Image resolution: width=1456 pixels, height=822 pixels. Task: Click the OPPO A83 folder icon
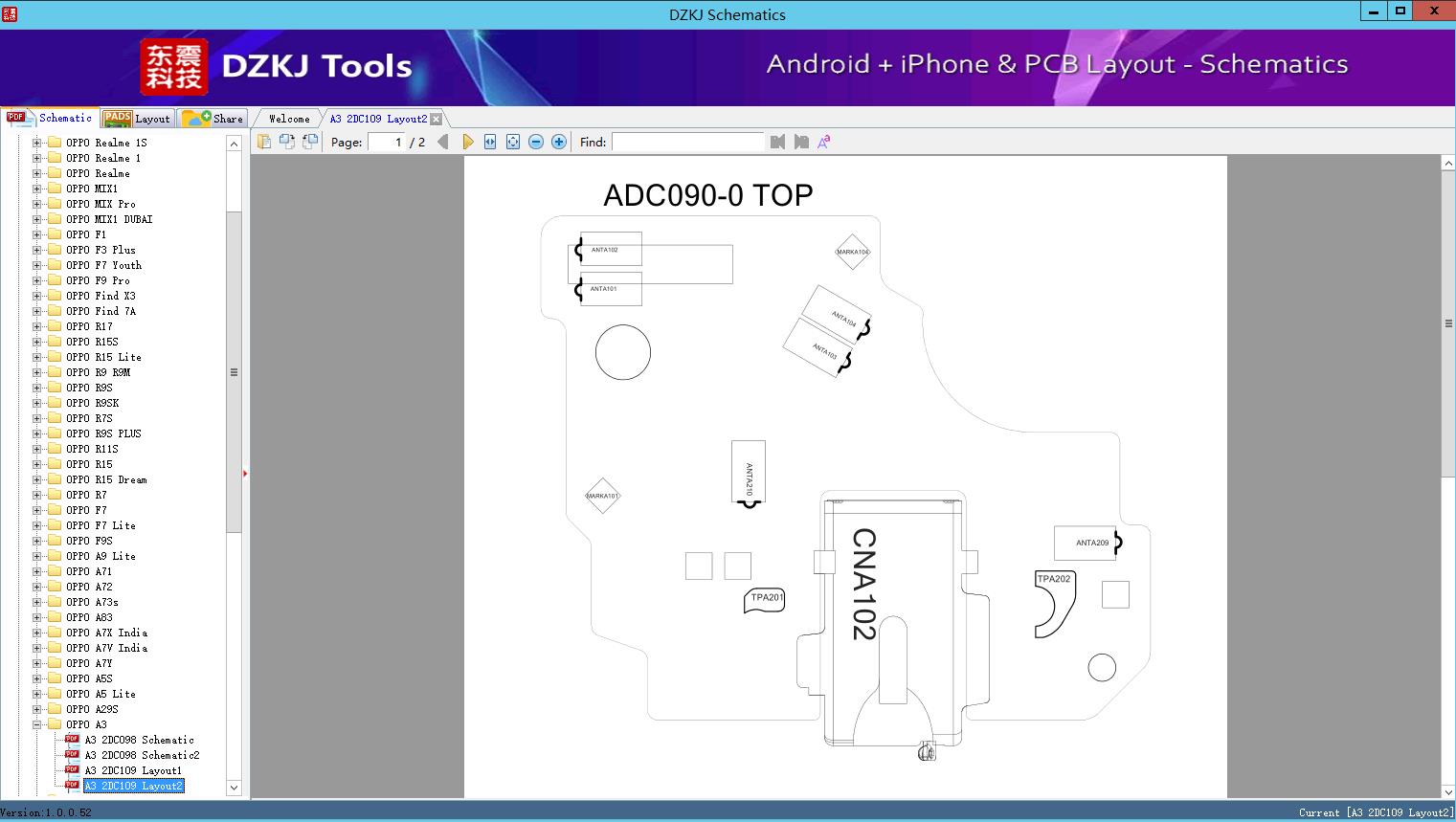pyautogui.click(x=55, y=617)
